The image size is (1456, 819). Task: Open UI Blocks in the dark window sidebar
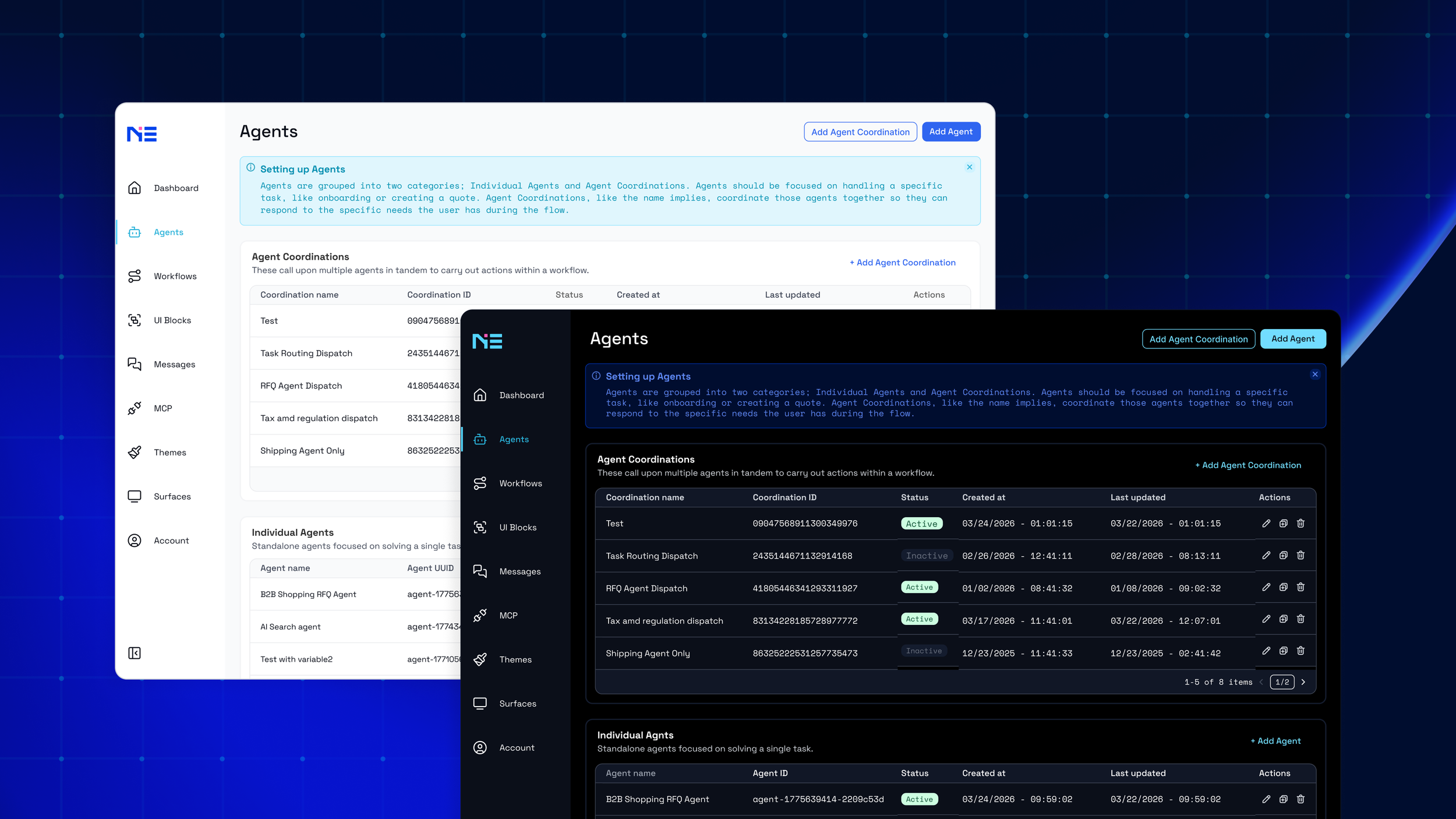coord(505,527)
